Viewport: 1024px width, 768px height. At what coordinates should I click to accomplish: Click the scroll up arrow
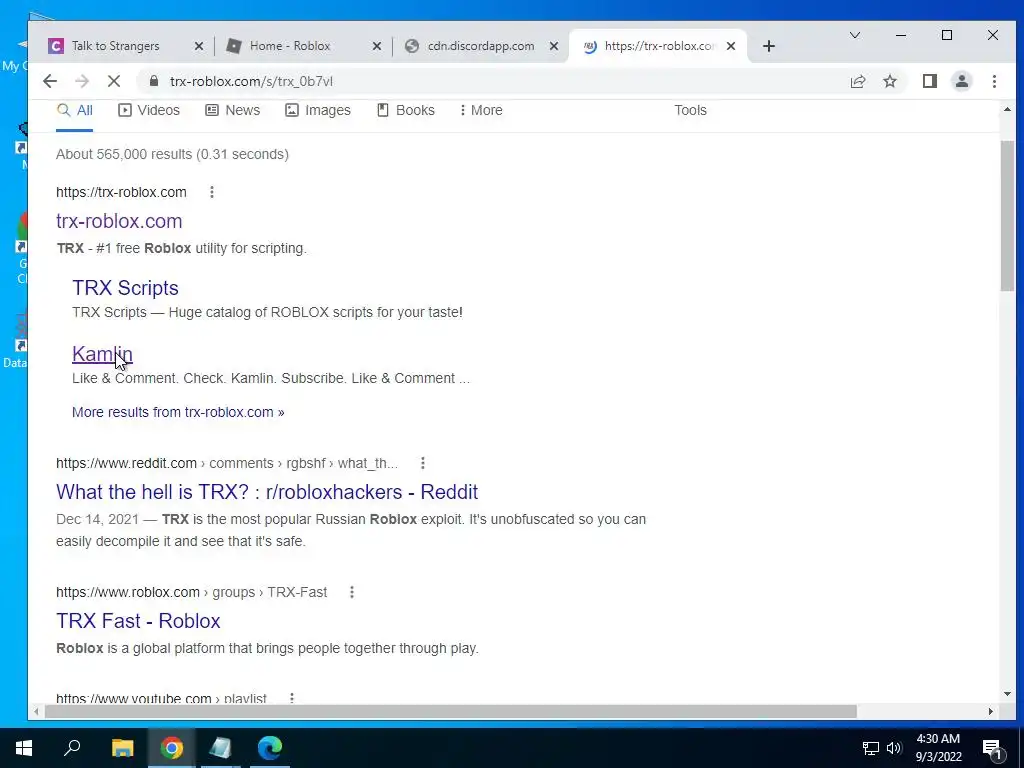click(1006, 110)
